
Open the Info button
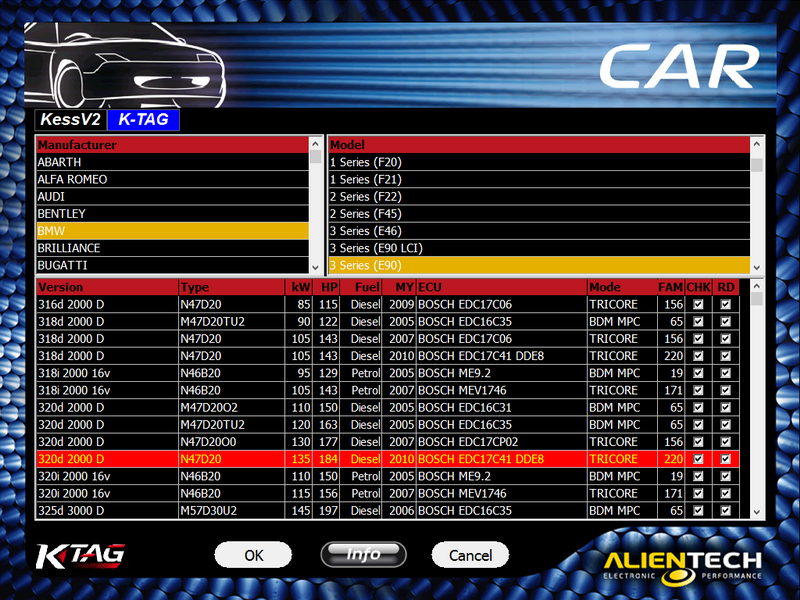tap(363, 555)
